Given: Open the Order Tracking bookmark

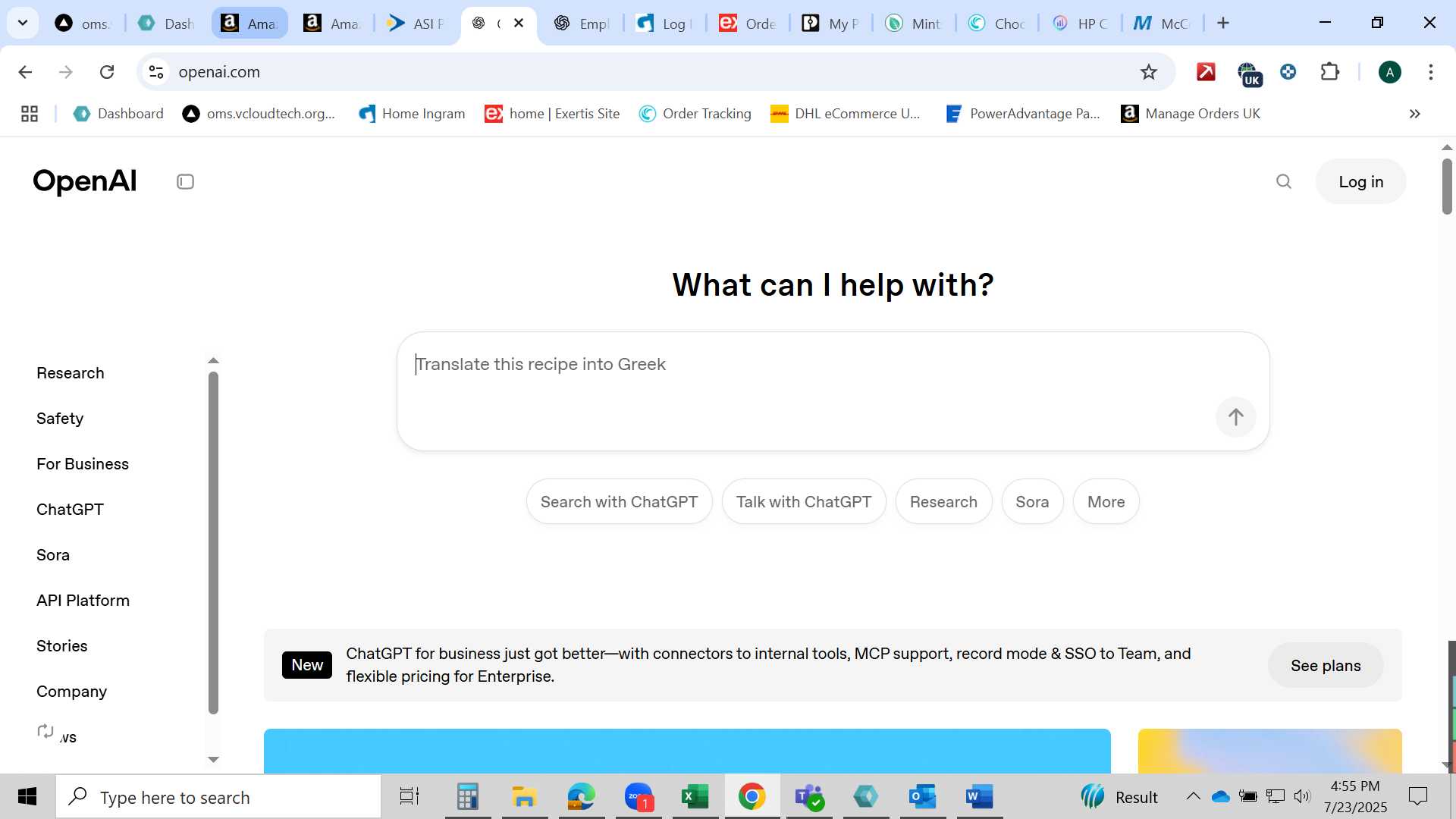Looking at the screenshot, I should tap(695, 114).
